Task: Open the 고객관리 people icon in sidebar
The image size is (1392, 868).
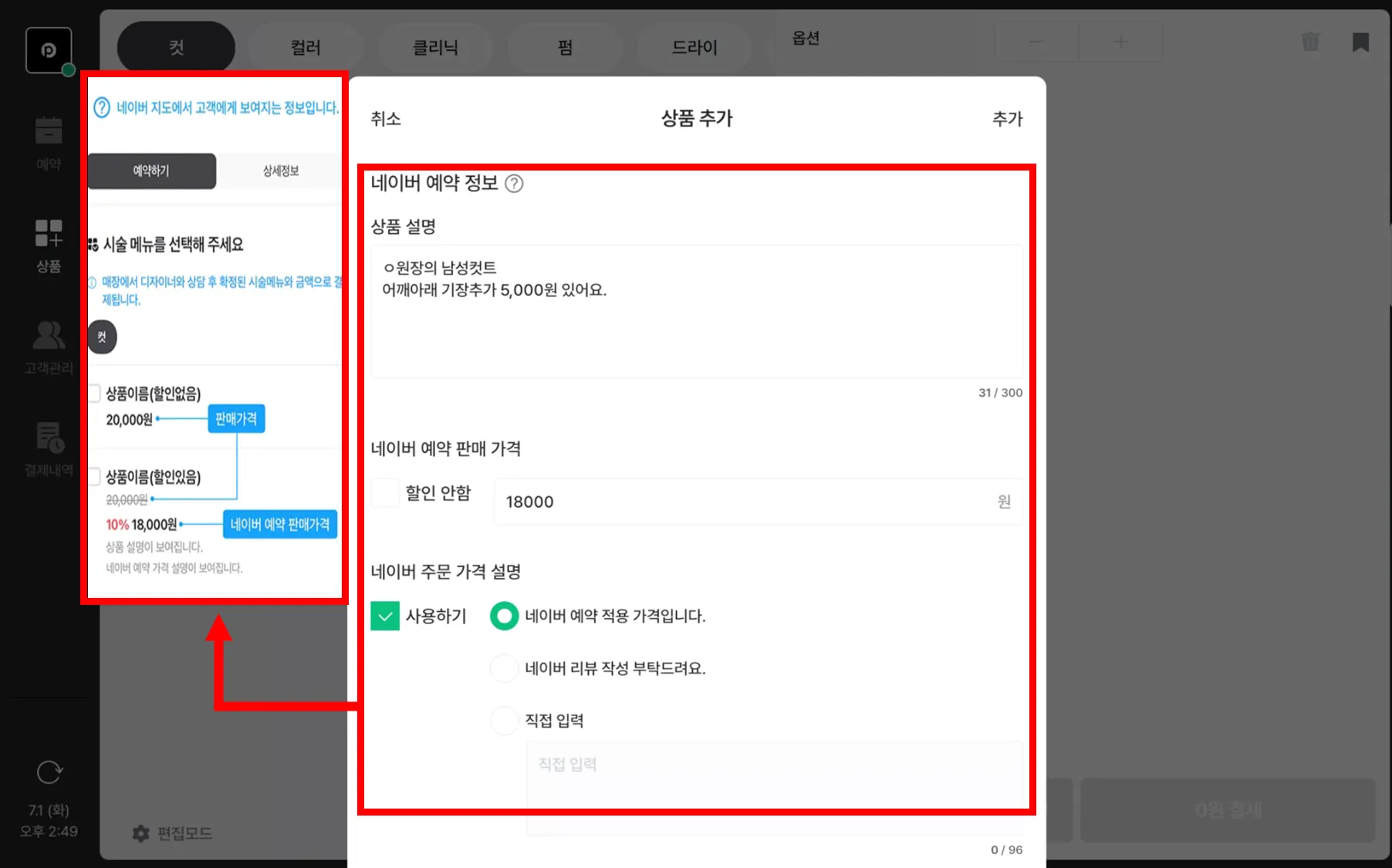Action: [49, 335]
